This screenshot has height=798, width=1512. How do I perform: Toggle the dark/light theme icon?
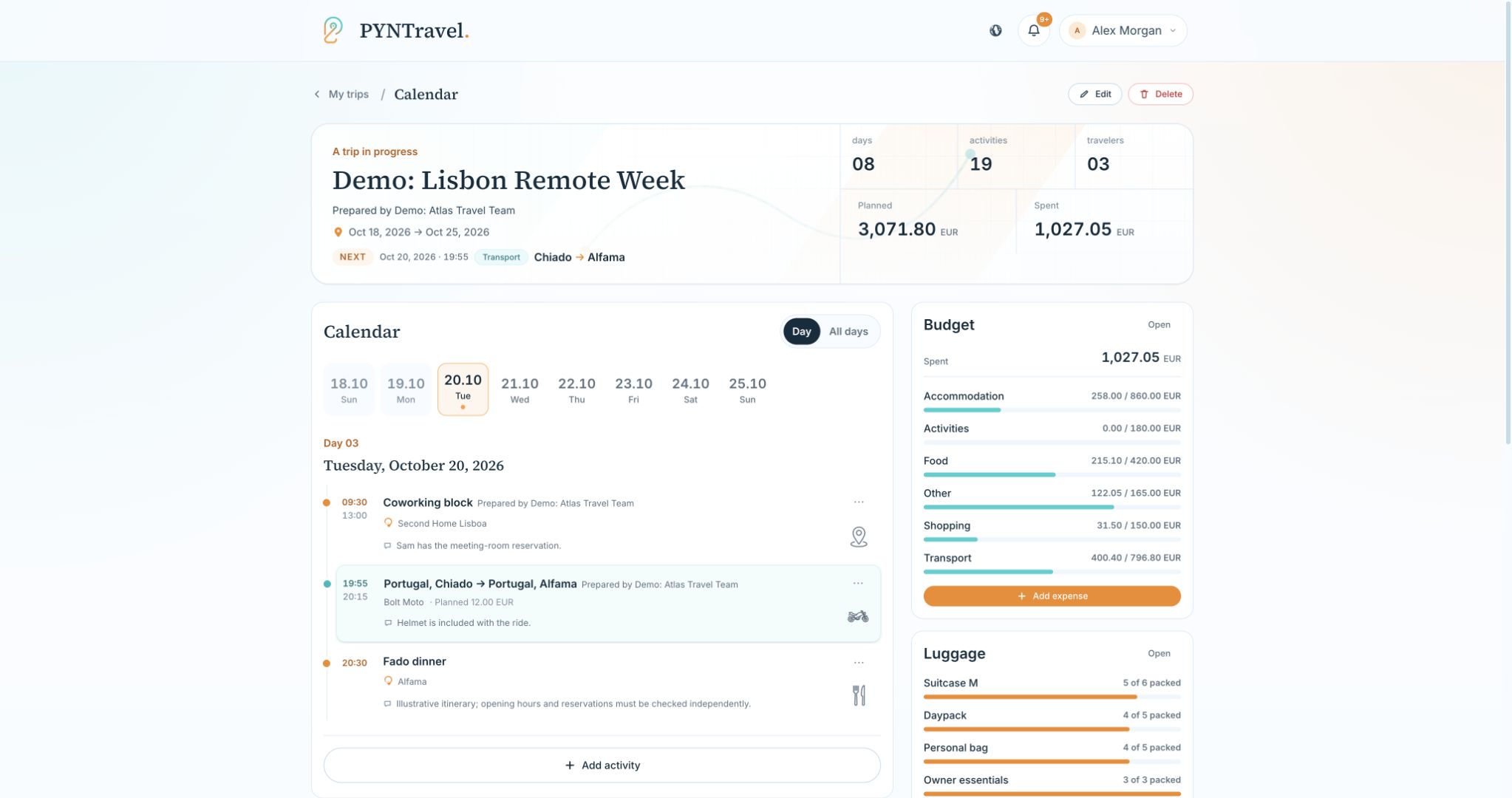pos(995,30)
